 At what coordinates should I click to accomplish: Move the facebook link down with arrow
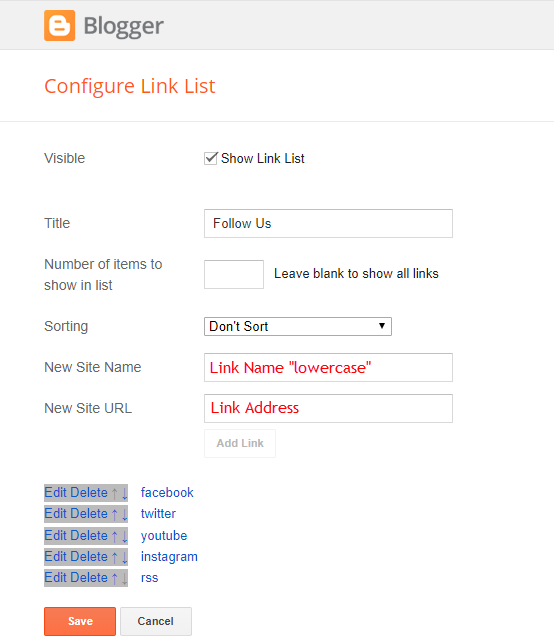124,494
